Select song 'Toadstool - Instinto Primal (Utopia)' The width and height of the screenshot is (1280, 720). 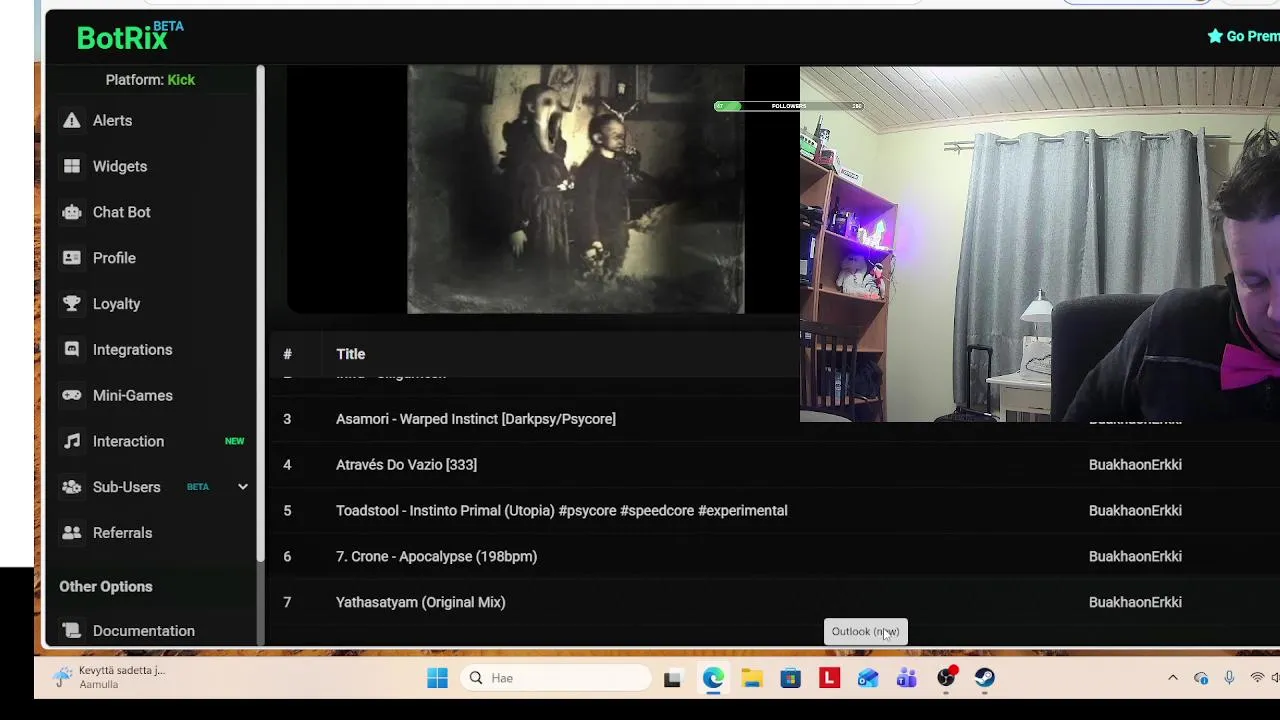pos(561,511)
